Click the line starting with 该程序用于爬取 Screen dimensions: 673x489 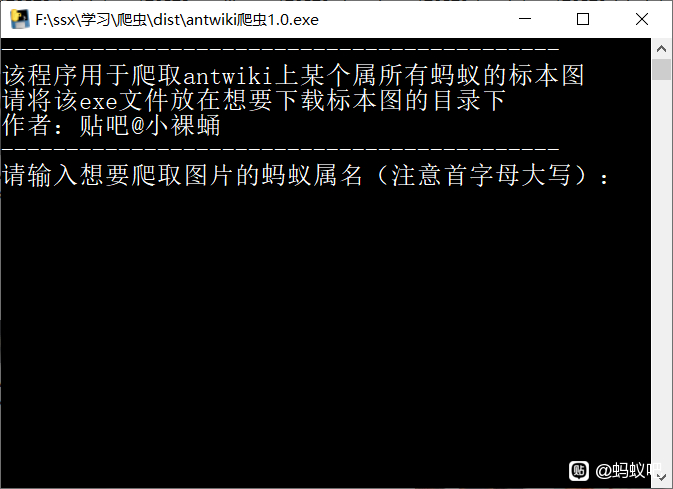coord(293,75)
